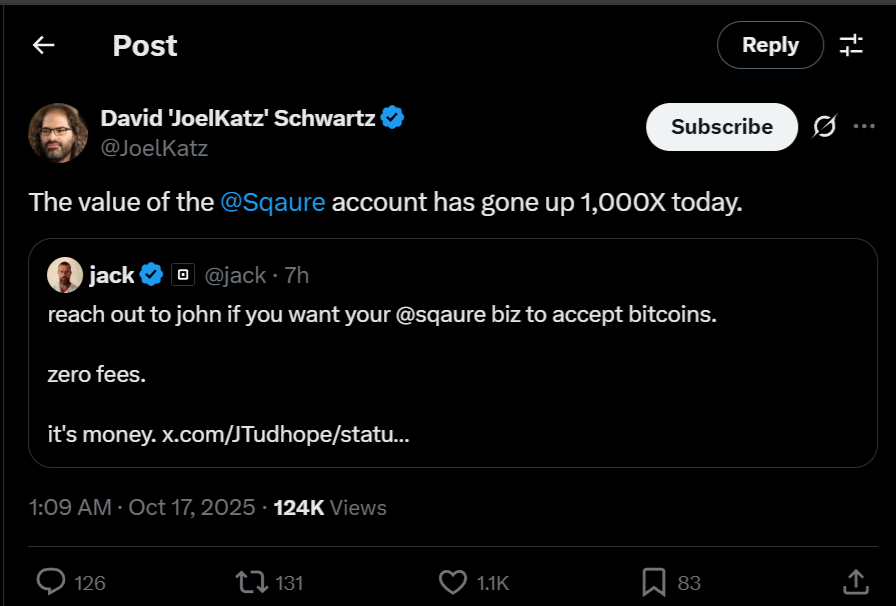The width and height of the screenshot is (896, 606).
Task: Click David Schwartz's profile picture
Action: (x=58, y=133)
